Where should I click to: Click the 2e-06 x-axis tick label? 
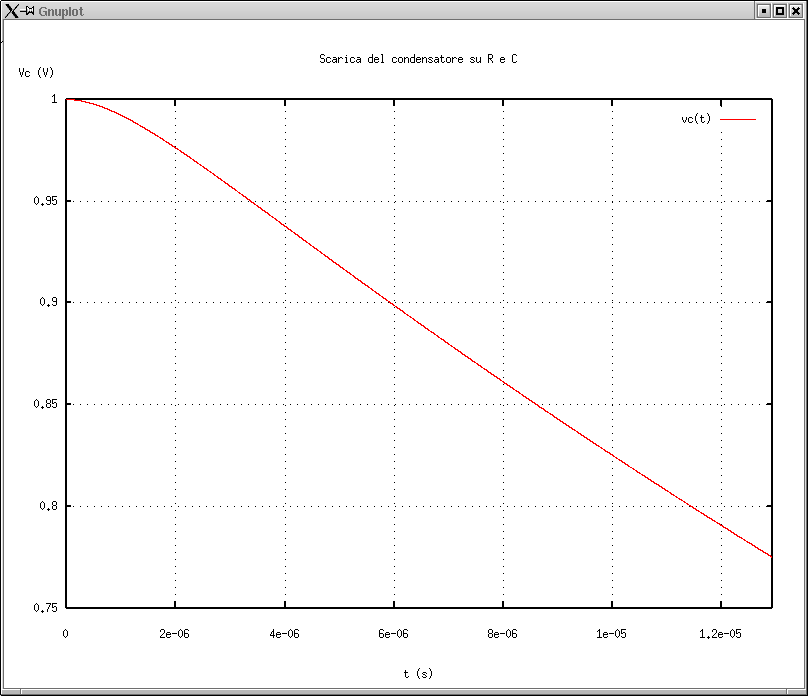point(175,634)
